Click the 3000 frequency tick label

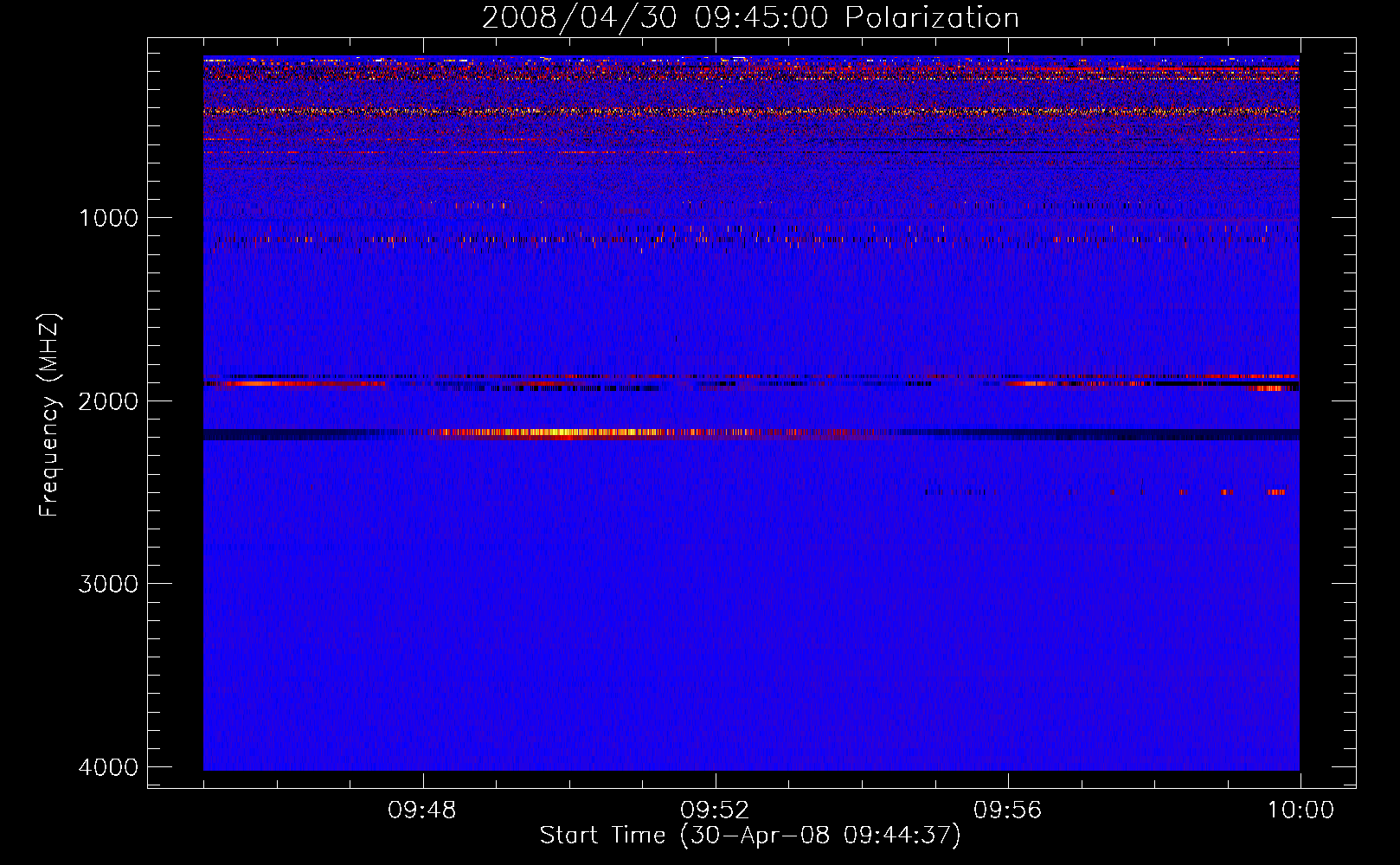click(108, 584)
